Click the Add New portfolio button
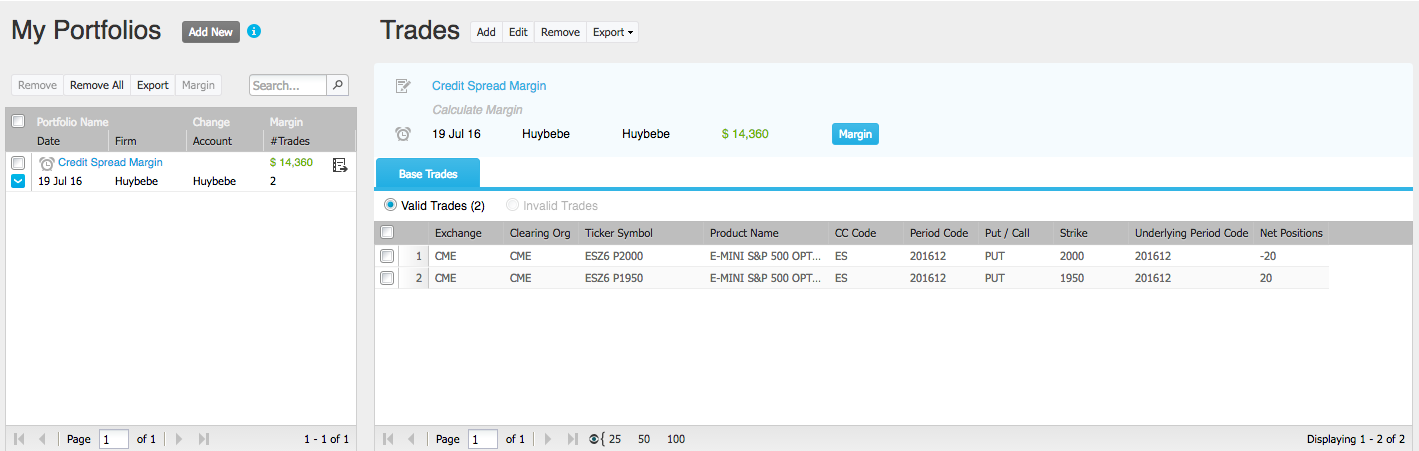 [211, 32]
